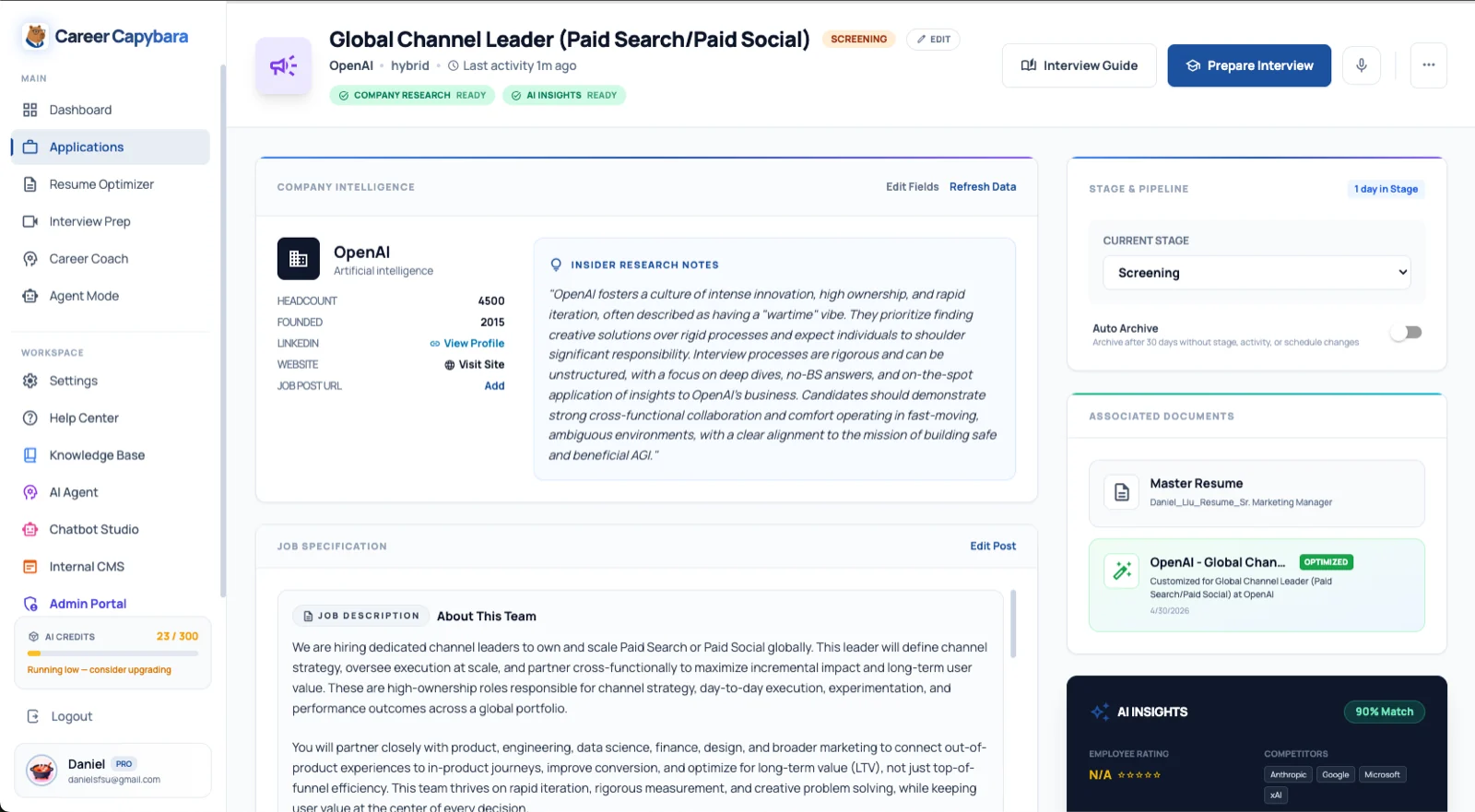The height and width of the screenshot is (812, 1475).
Task: Click the AI Insights sparkle icon
Action: [x=1100, y=712]
